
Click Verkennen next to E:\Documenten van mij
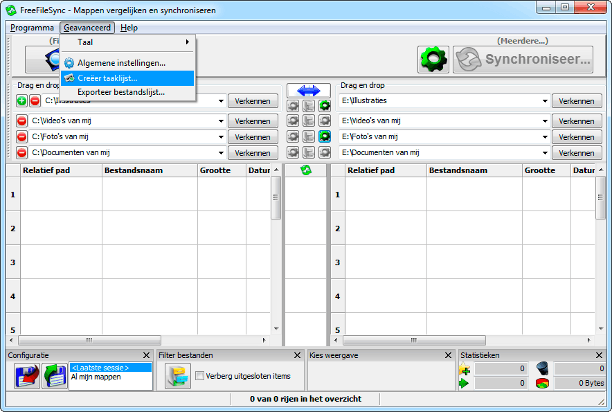(x=576, y=153)
